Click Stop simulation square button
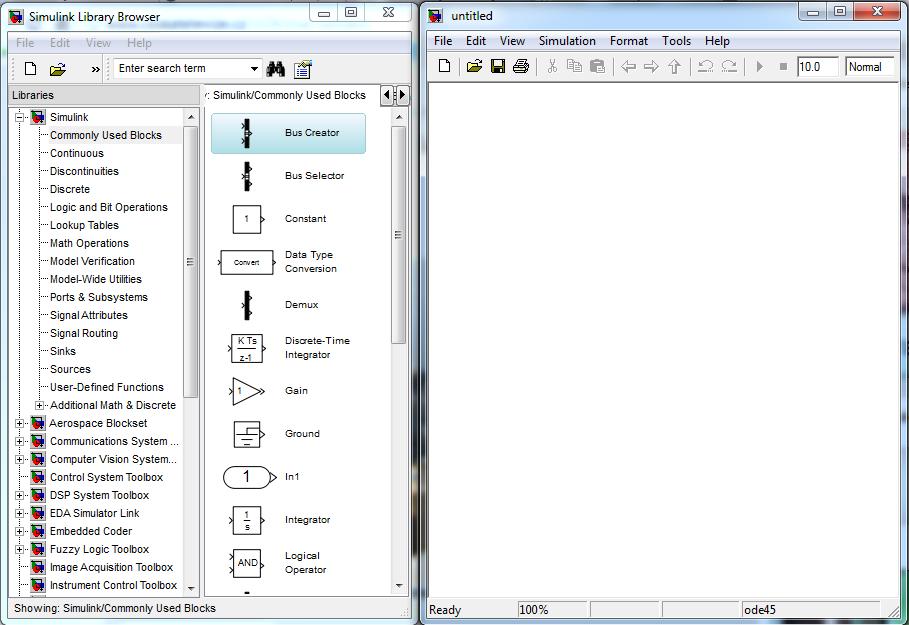Image resolution: width=909 pixels, height=625 pixels. point(783,67)
